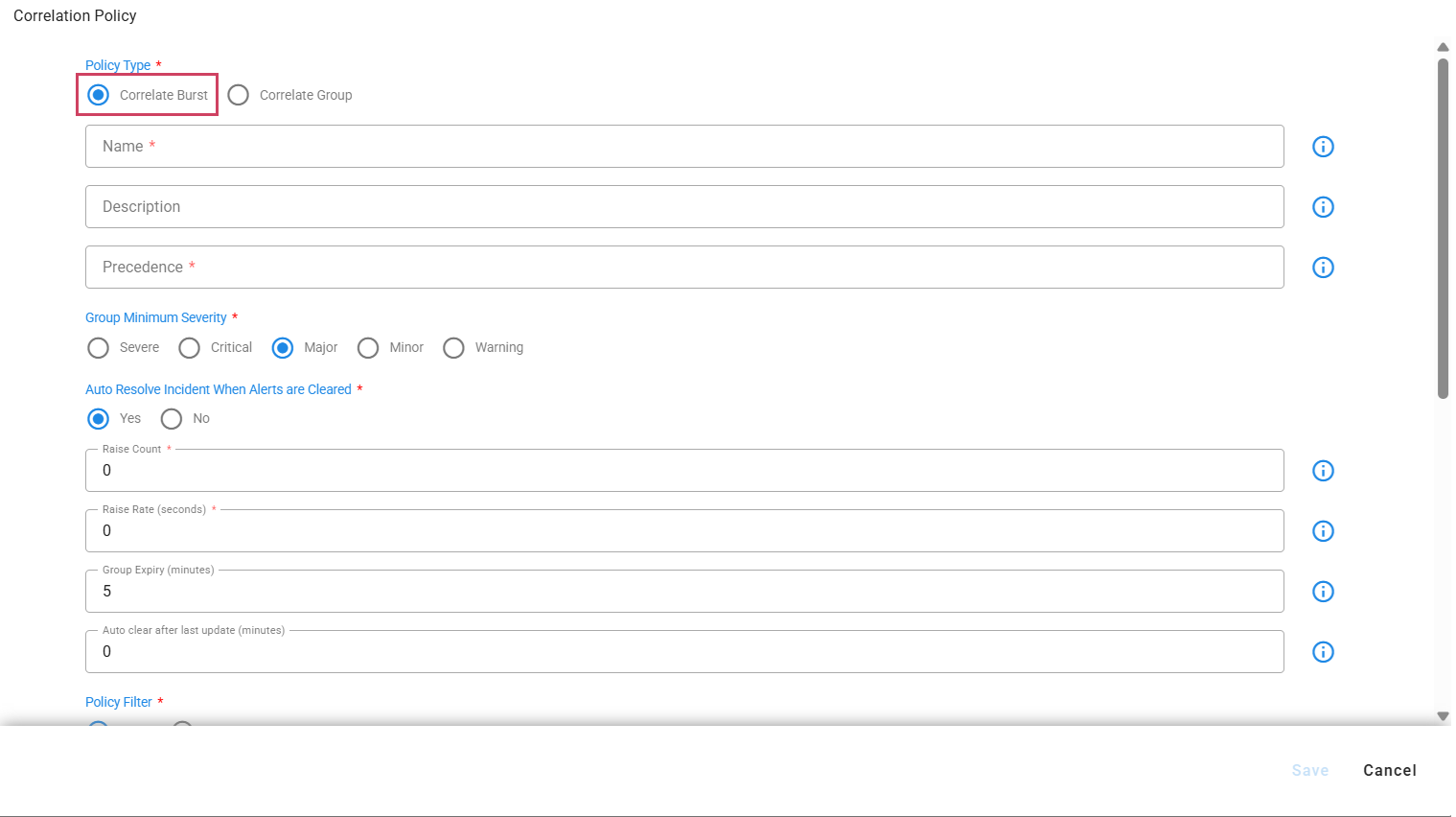This screenshot has height=817, width=1456.
Task: Click info icon beside Auto clear field
Action: click(1323, 652)
